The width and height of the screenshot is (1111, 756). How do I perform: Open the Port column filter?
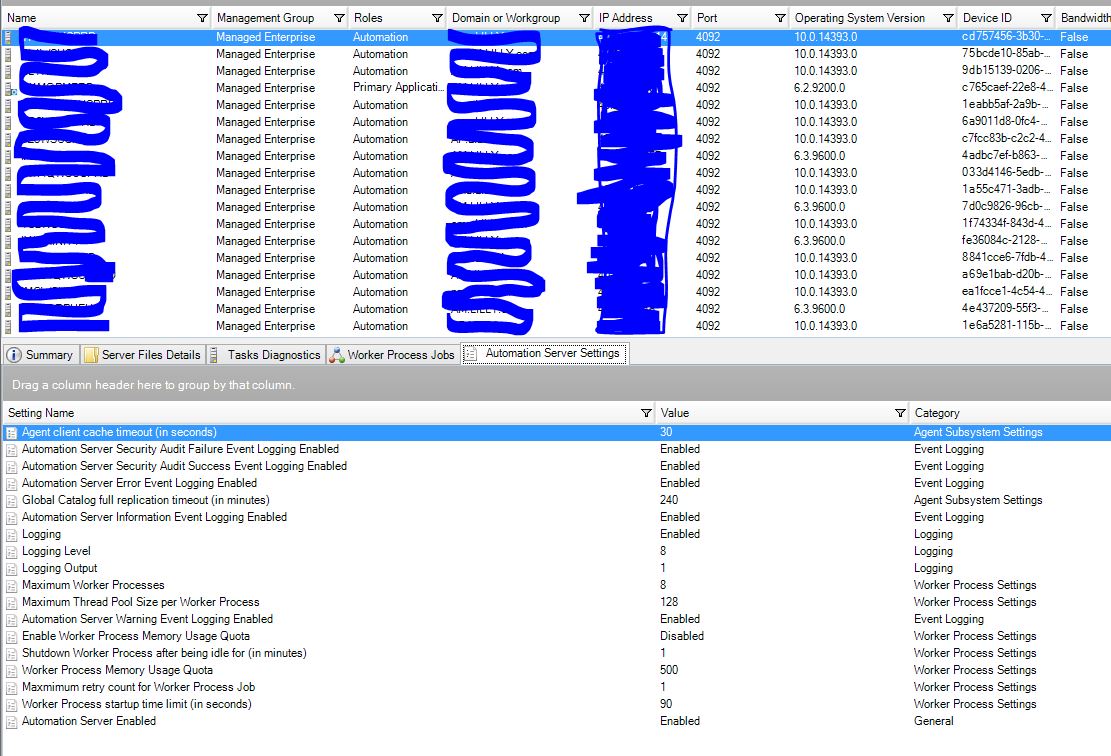779,18
